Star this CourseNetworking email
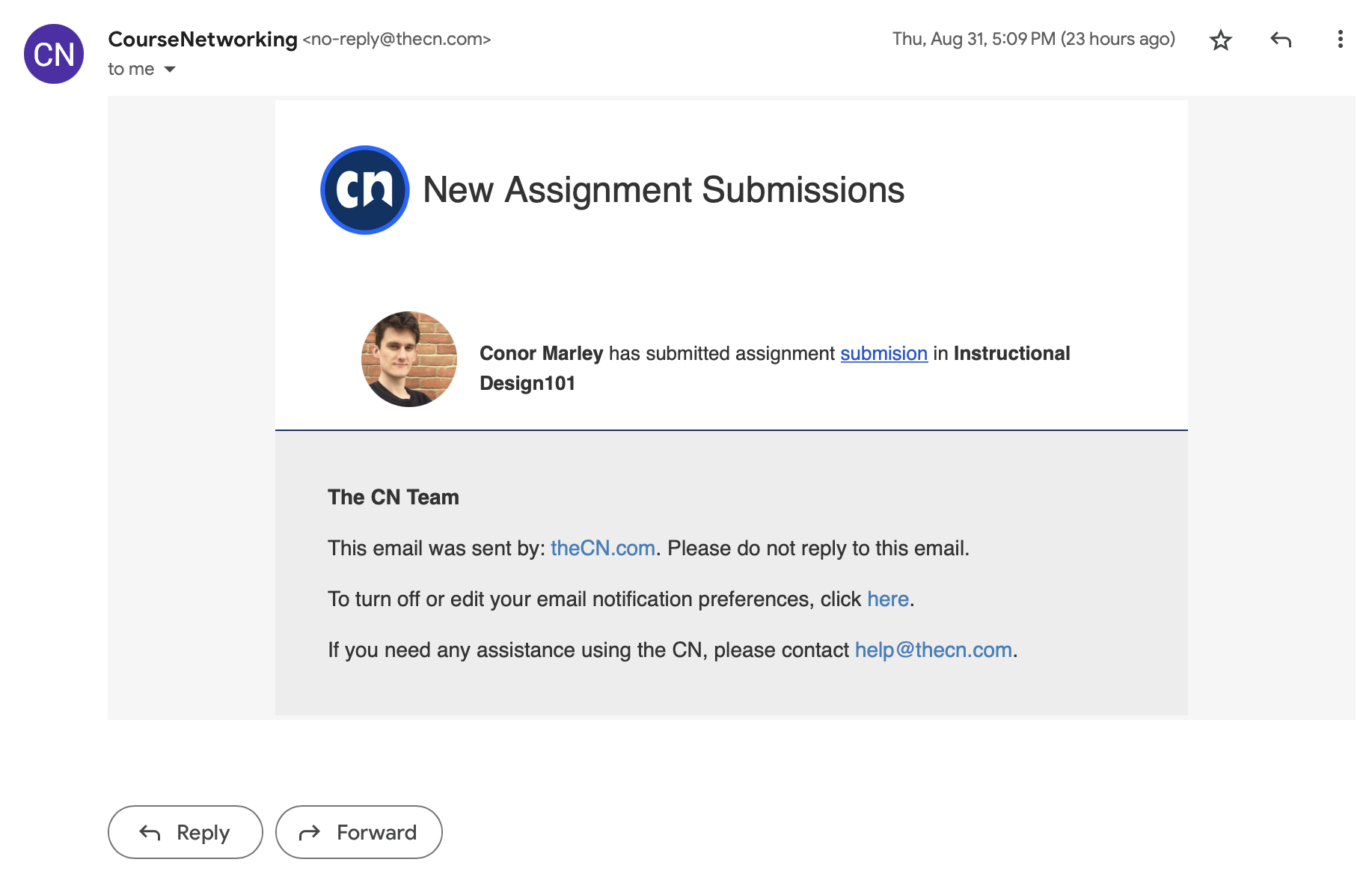The image size is (1372, 889). tap(1220, 40)
